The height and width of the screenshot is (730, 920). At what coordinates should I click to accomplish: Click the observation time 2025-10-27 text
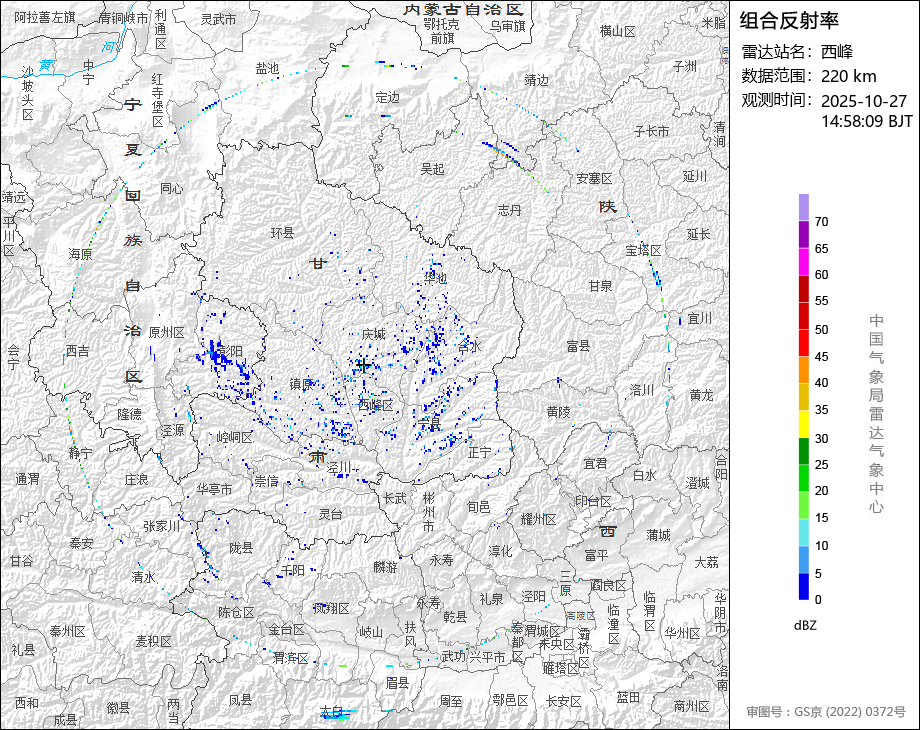[864, 101]
